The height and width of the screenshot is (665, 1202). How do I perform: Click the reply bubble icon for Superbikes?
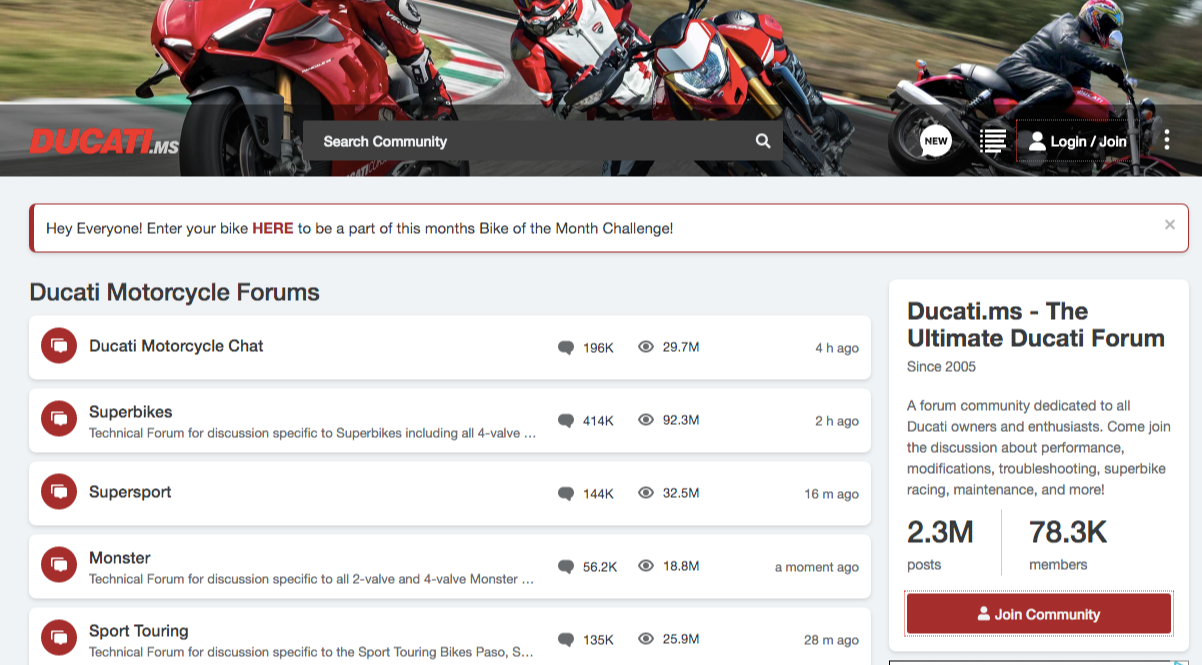coord(566,421)
